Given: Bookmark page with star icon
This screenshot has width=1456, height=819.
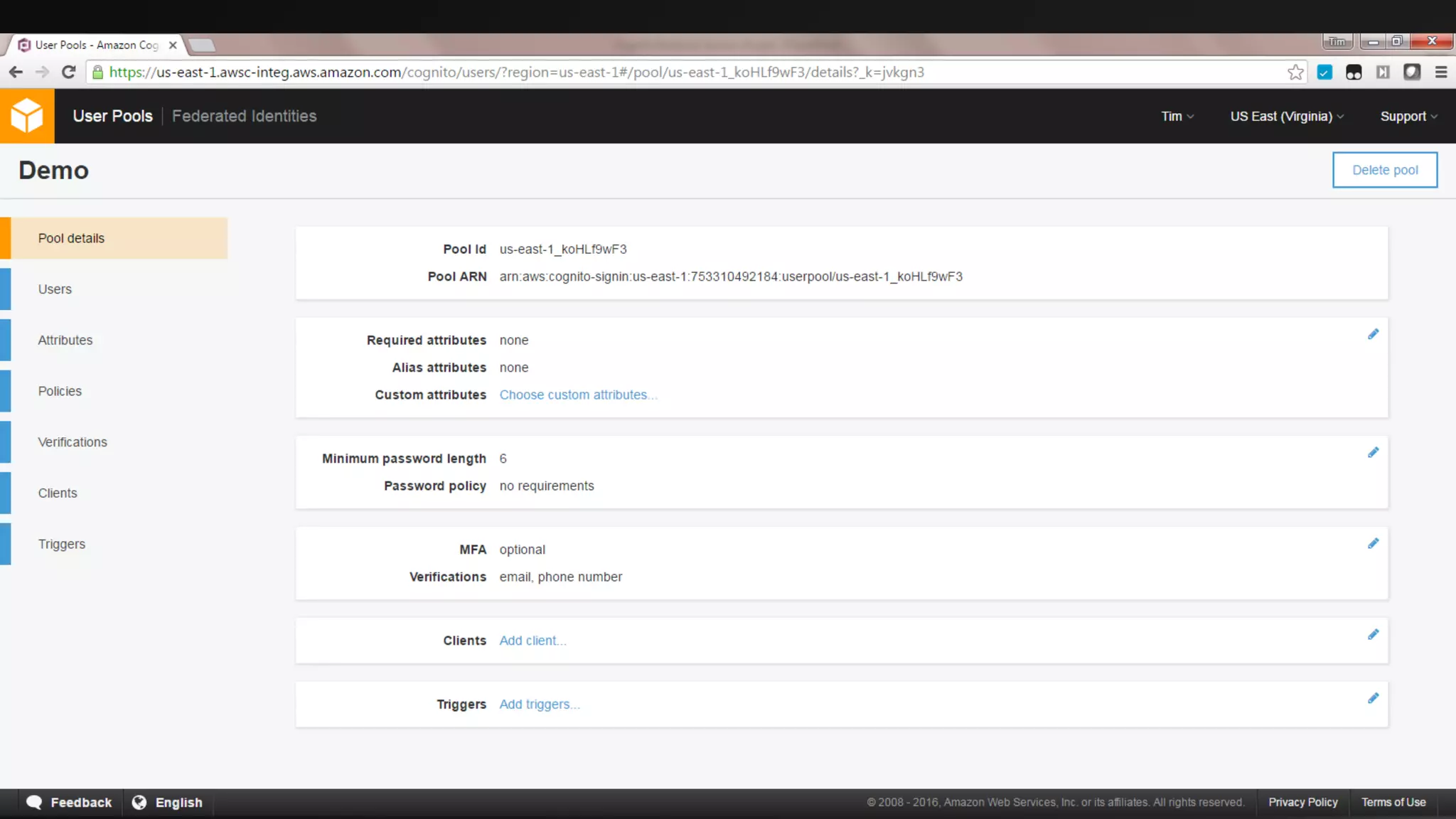Looking at the screenshot, I should [1295, 73].
